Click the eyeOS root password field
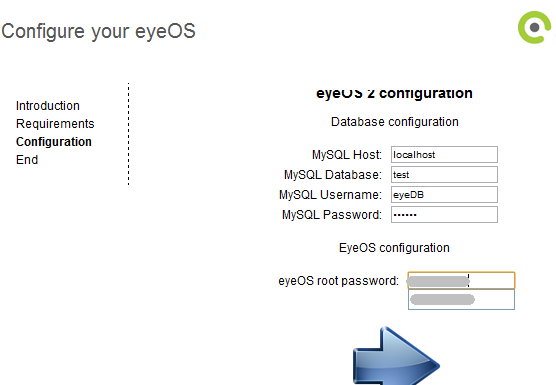The height and width of the screenshot is (385, 556). click(x=461, y=280)
